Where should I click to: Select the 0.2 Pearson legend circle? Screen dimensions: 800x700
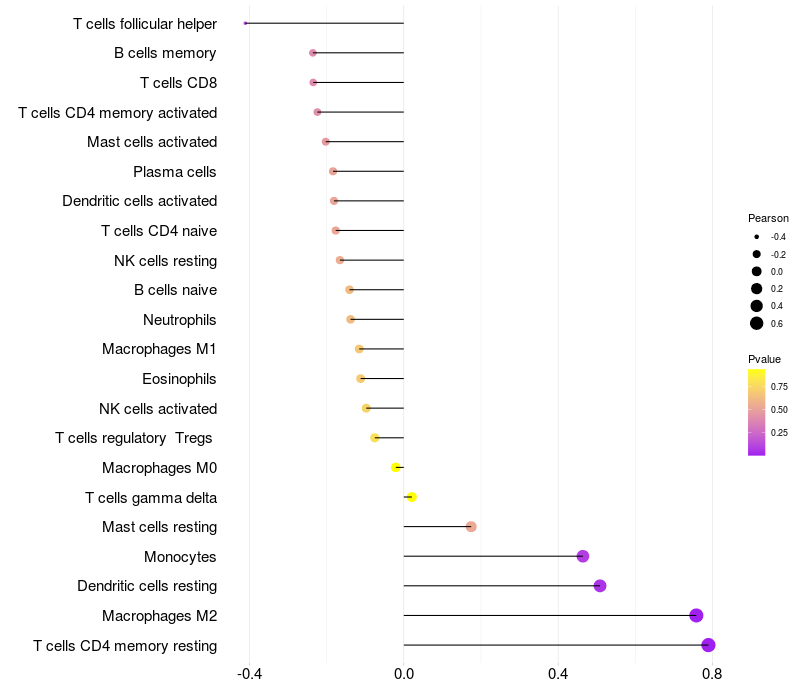[x=757, y=289]
